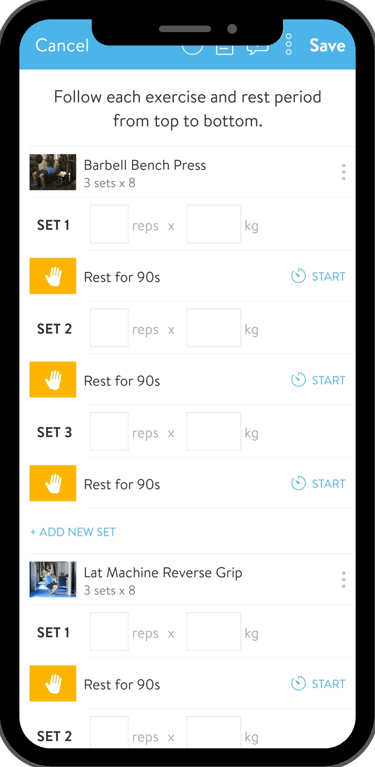The image size is (375, 767).
Task: Start rest timer after Bench Press Set 1
Action: (318, 276)
